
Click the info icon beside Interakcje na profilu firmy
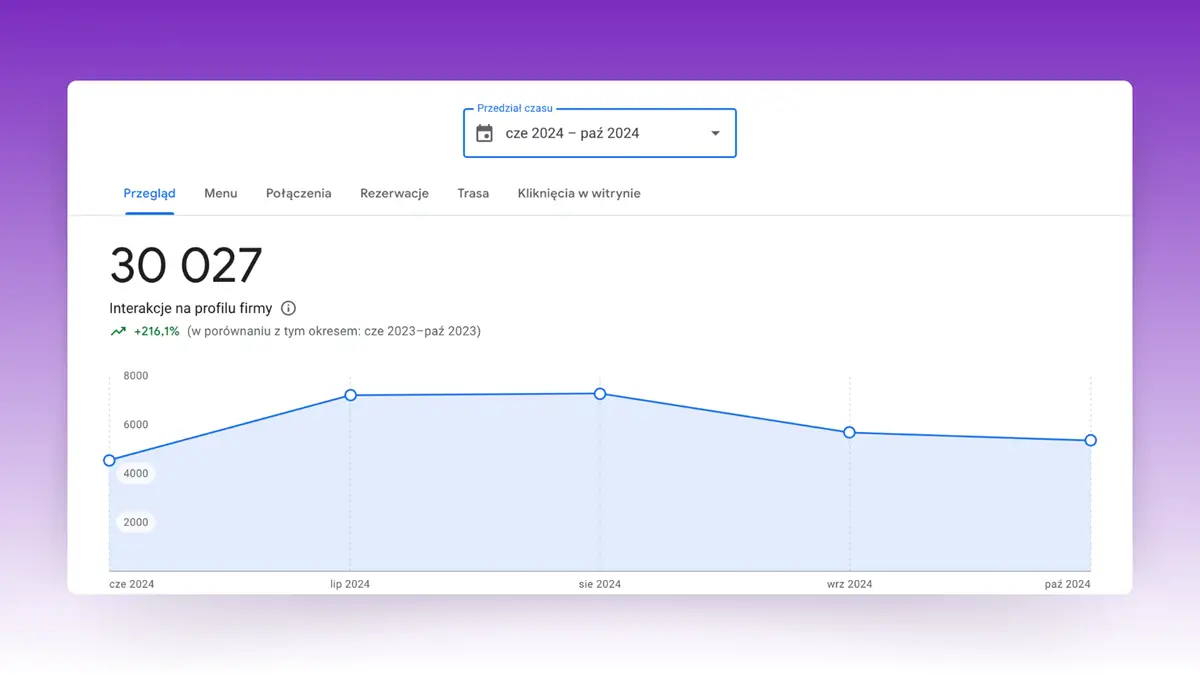[288, 308]
